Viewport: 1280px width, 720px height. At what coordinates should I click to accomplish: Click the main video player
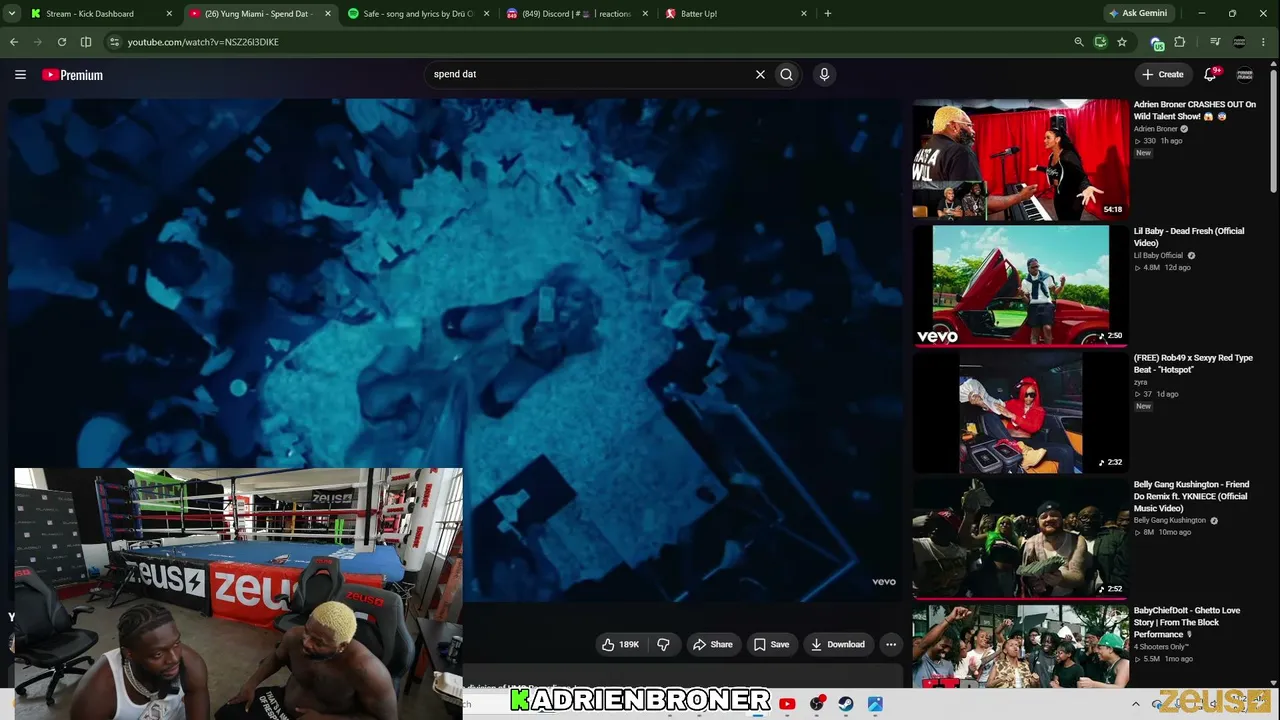point(455,350)
